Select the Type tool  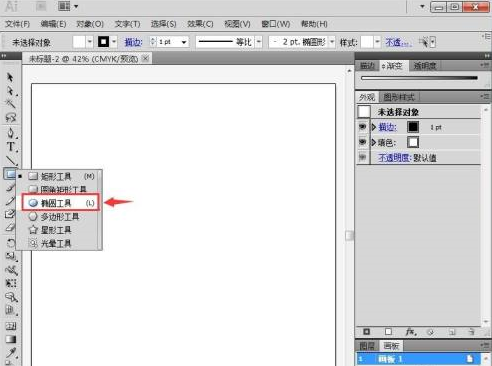pos(10,147)
